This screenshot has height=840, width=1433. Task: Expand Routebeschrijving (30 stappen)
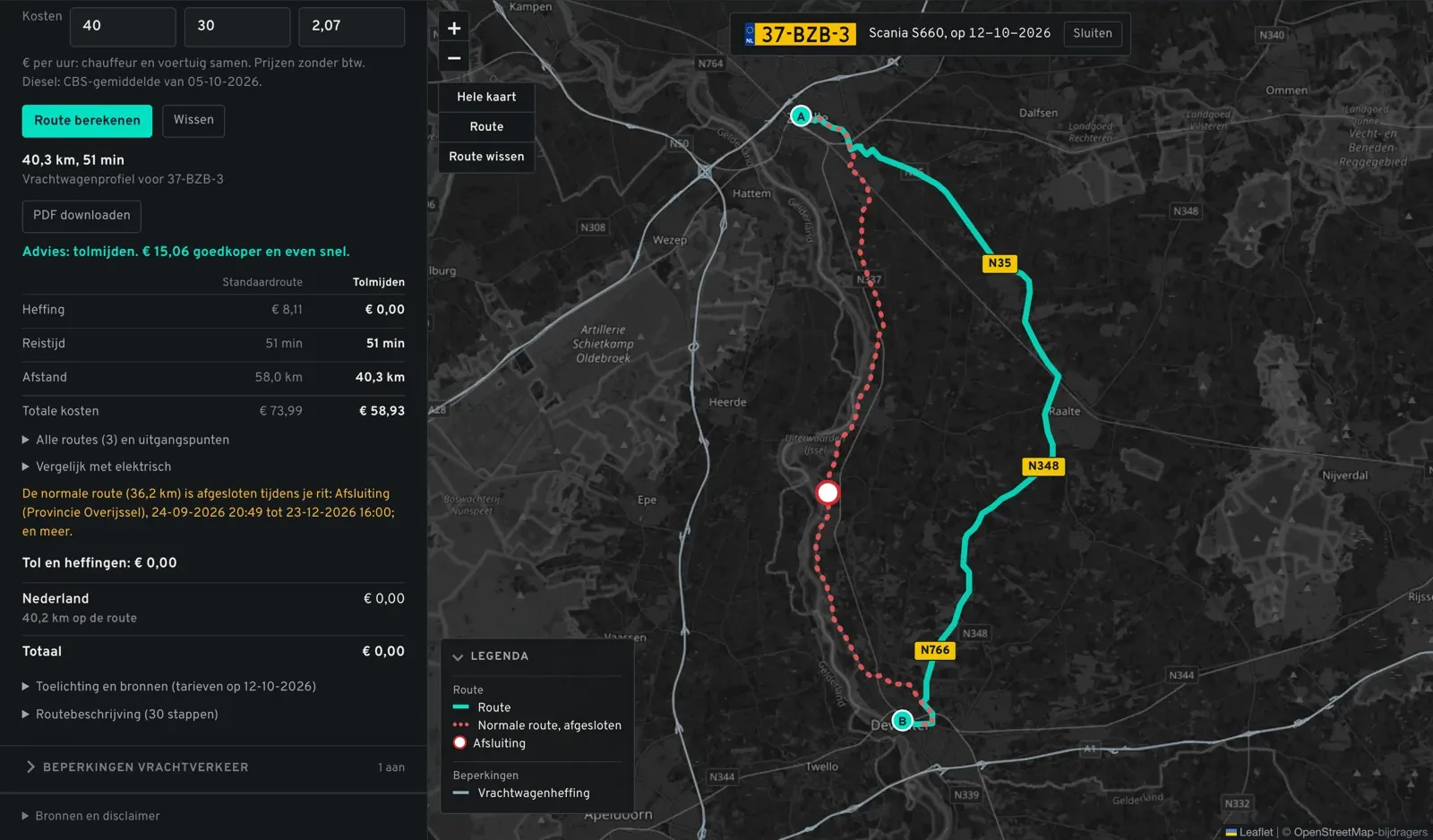point(120,715)
